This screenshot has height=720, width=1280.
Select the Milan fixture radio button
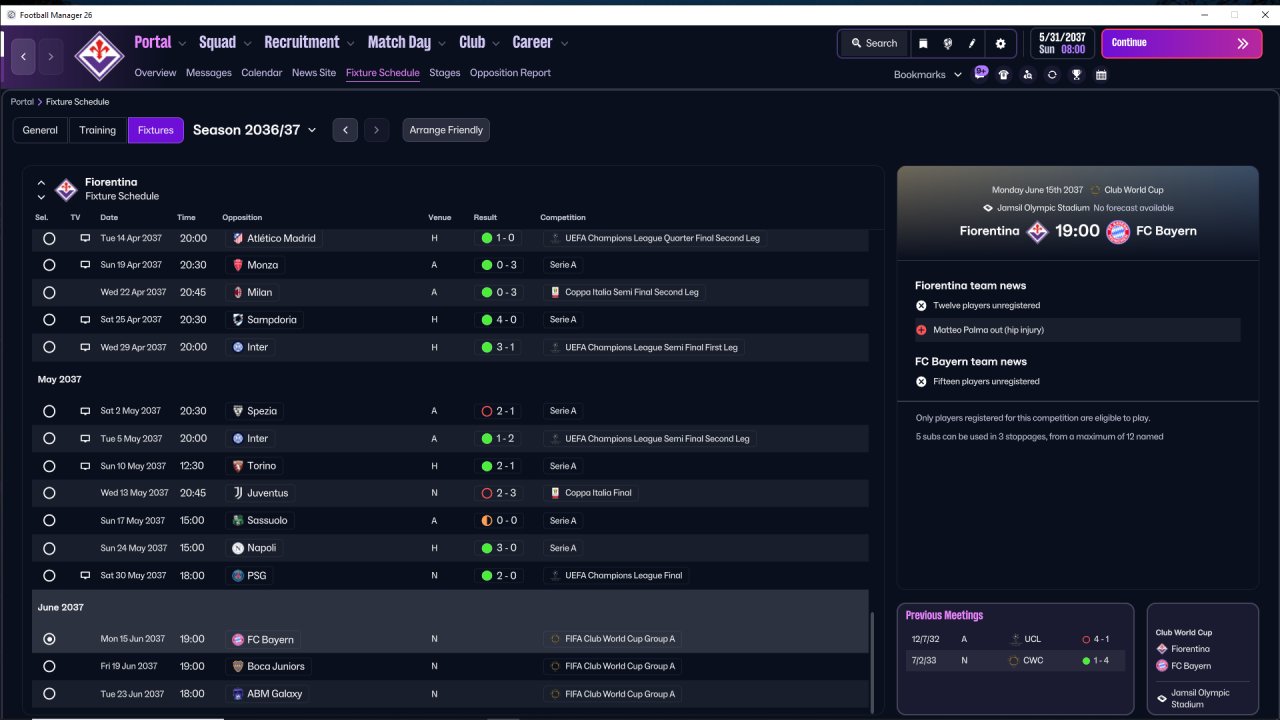(x=49, y=293)
